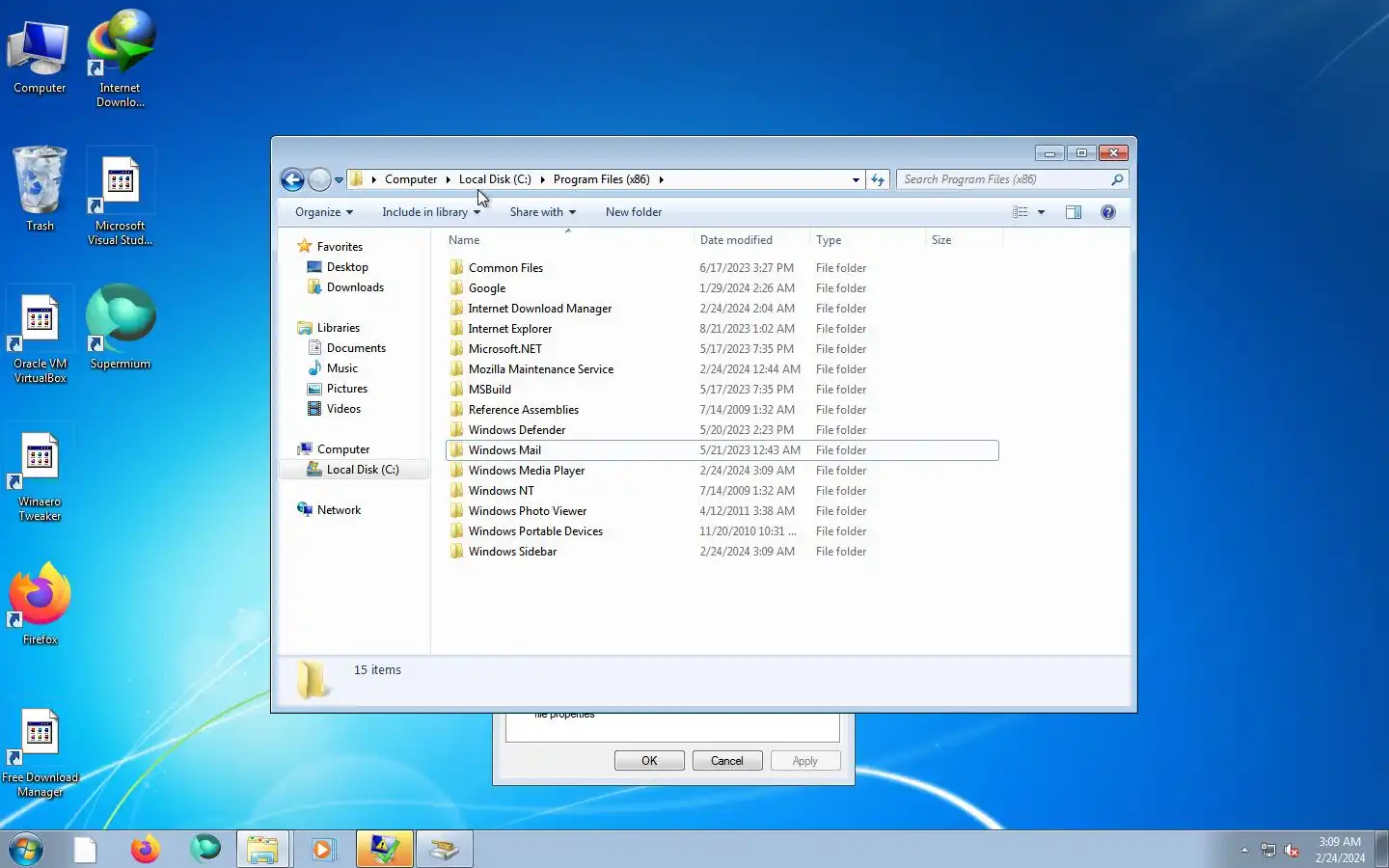Select Windows Media Player folder

click(722, 471)
